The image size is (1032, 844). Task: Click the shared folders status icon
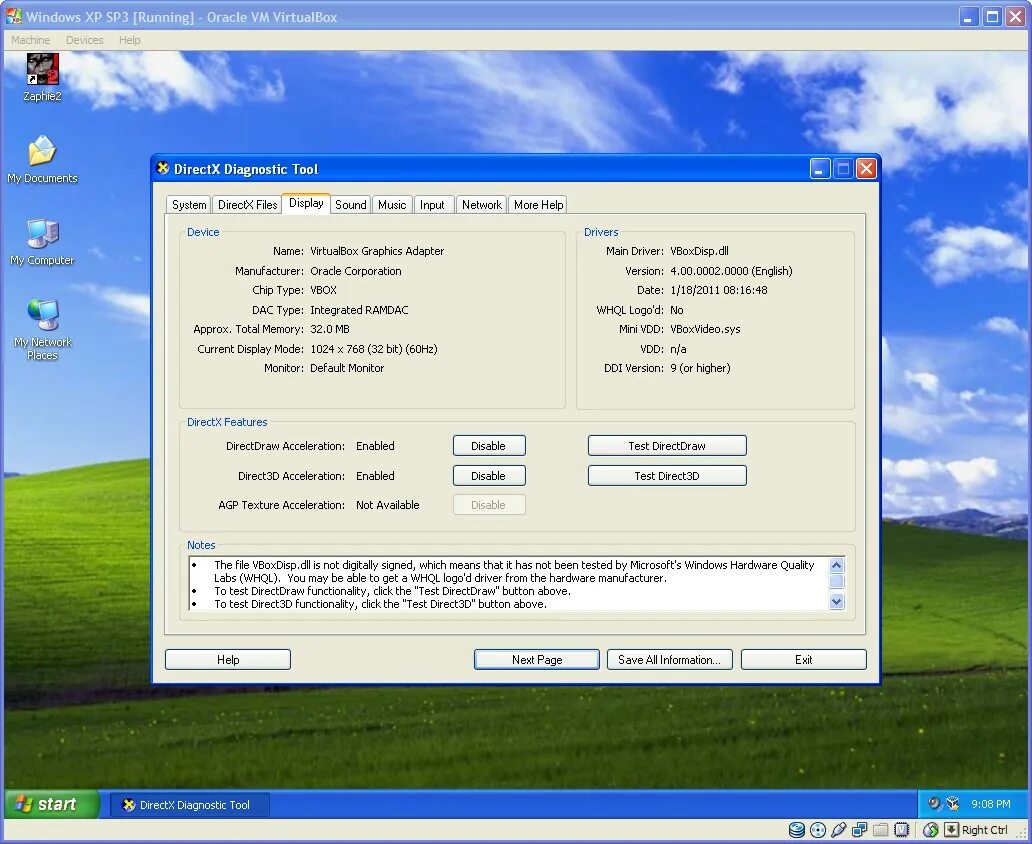(881, 830)
